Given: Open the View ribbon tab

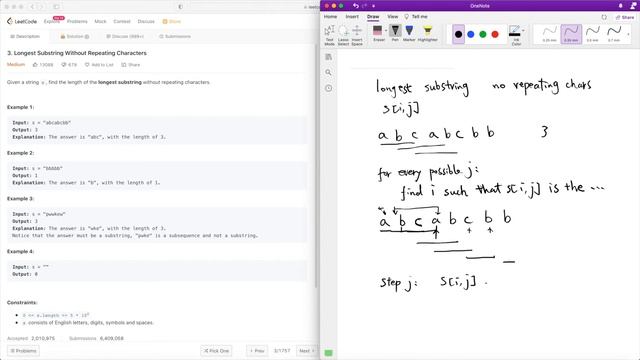Looking at the screenshot, I should coord(393,17).
